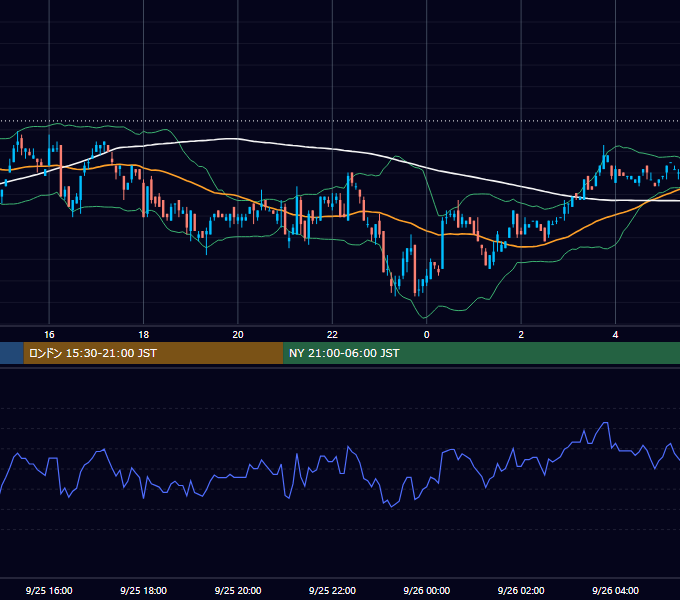Select the NY 21:00-06:00 JST session band
The height and width of the screenshot is (600, 680).
click(481, 353)
